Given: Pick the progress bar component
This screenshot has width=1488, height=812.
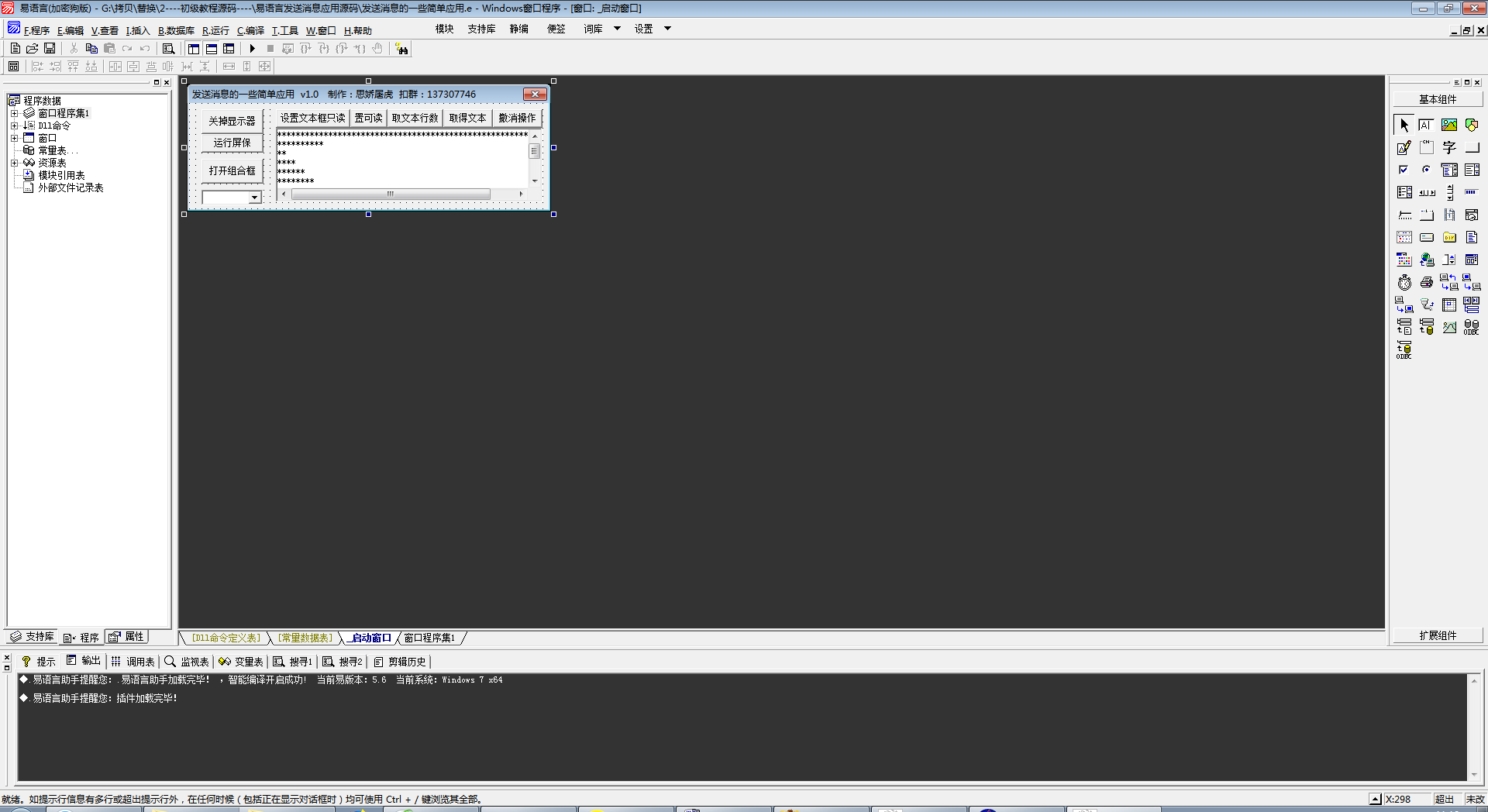Looking at the screenshot, I should [x=1472, y=192].
